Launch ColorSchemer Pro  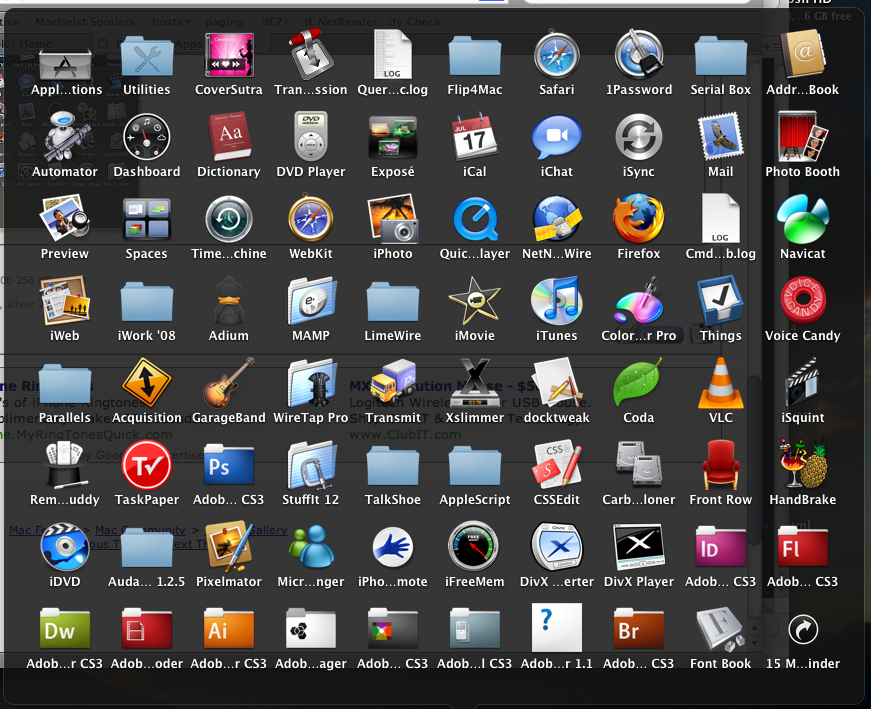point(639,301)
